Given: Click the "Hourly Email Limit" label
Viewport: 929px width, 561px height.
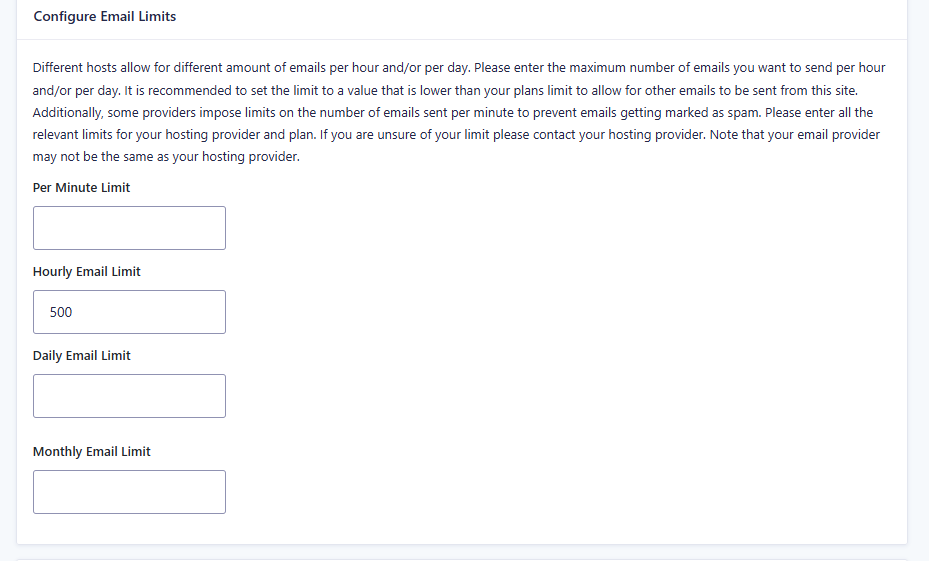Looking at the screenshot, I should (86, 271).
